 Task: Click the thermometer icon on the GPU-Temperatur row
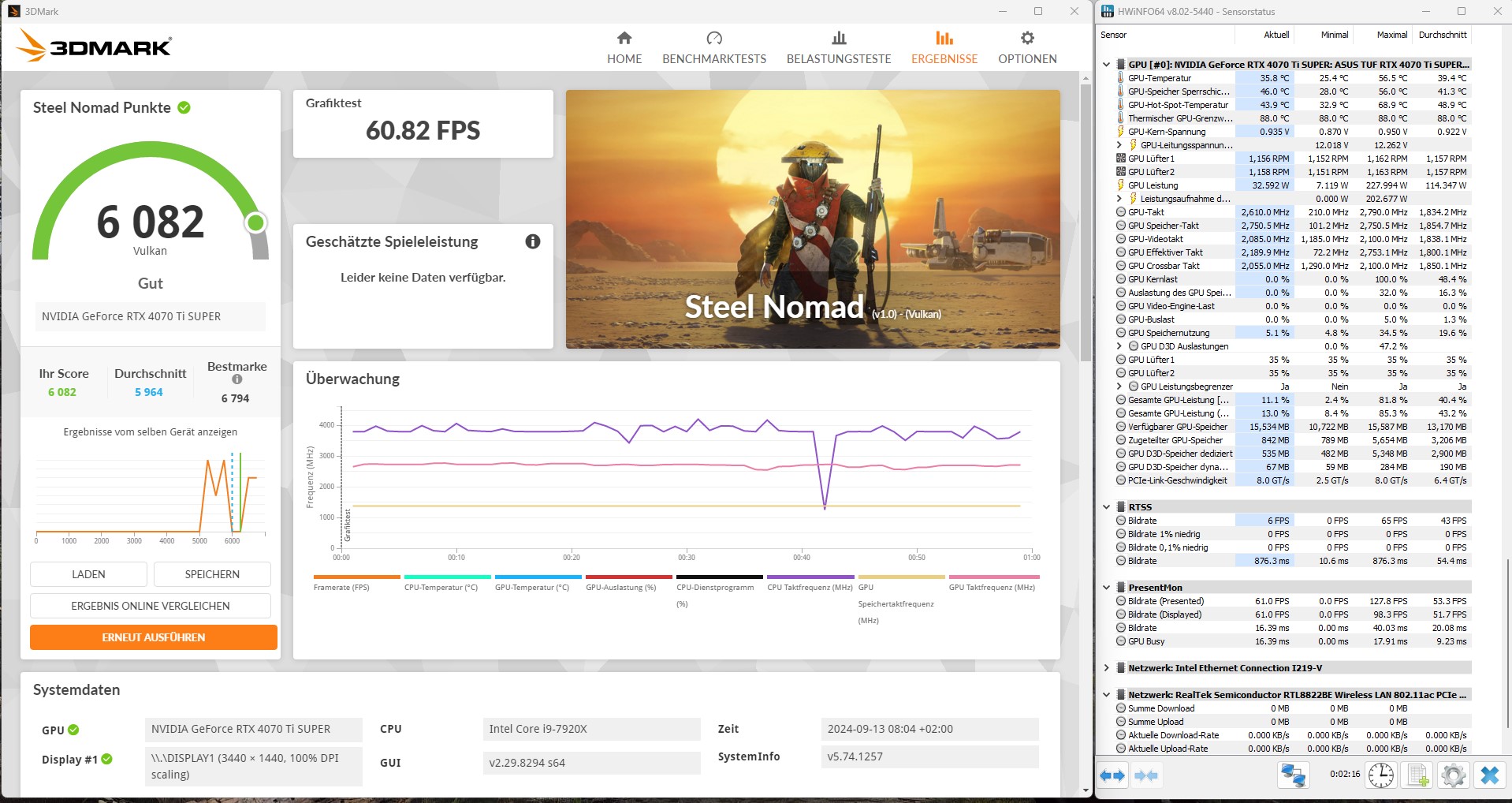point(1120,78)
